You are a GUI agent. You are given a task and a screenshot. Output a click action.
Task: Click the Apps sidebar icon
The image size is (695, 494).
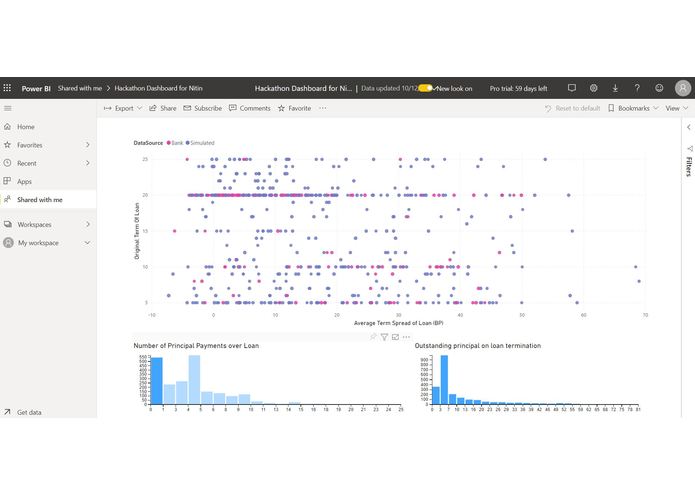pyautogui.click(x=8, y=181)
